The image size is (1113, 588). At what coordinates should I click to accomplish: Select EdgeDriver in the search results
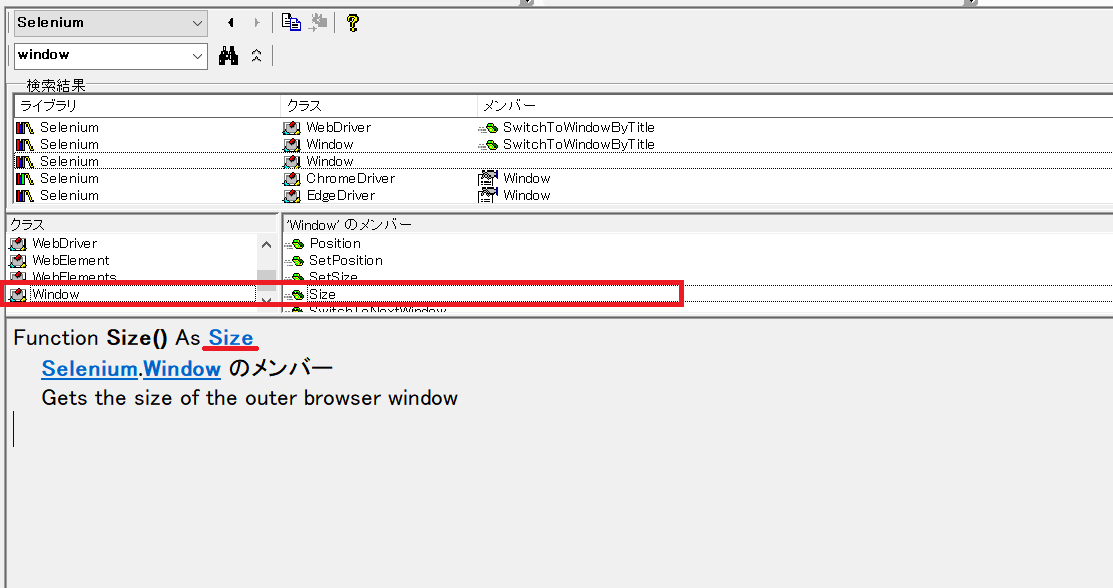pos(341,195)
